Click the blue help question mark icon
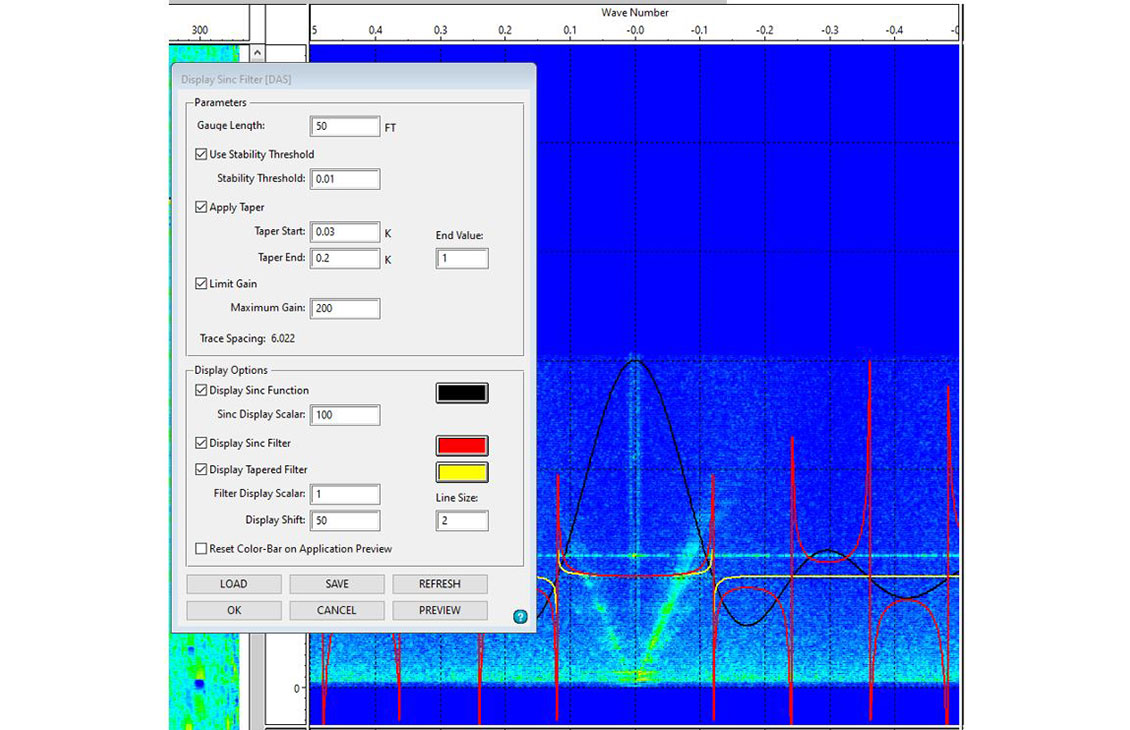The height and width of the screenshot is (730, 1130). [x=520, y=617]
